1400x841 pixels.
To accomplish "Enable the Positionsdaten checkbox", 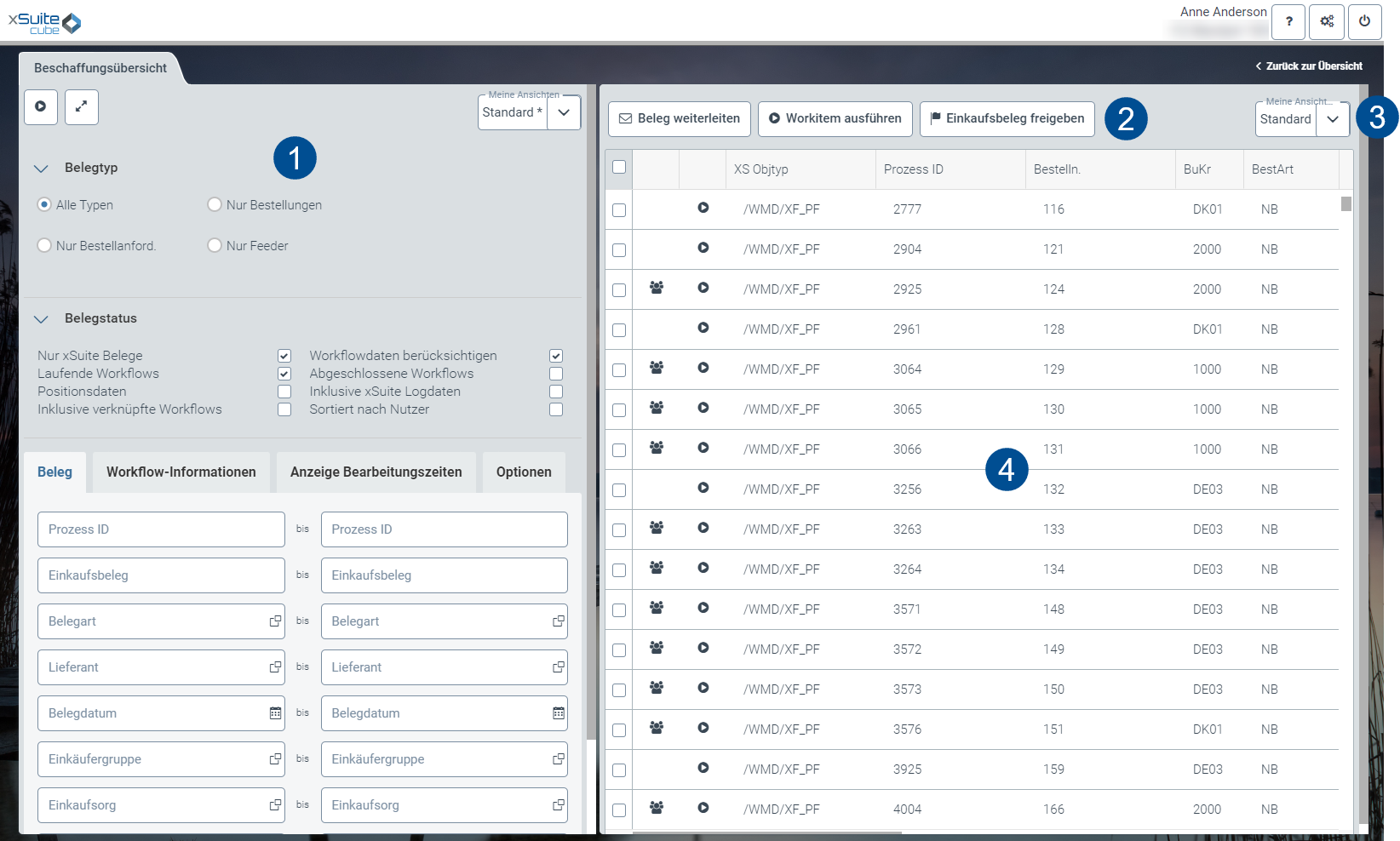I will (284, 392).
